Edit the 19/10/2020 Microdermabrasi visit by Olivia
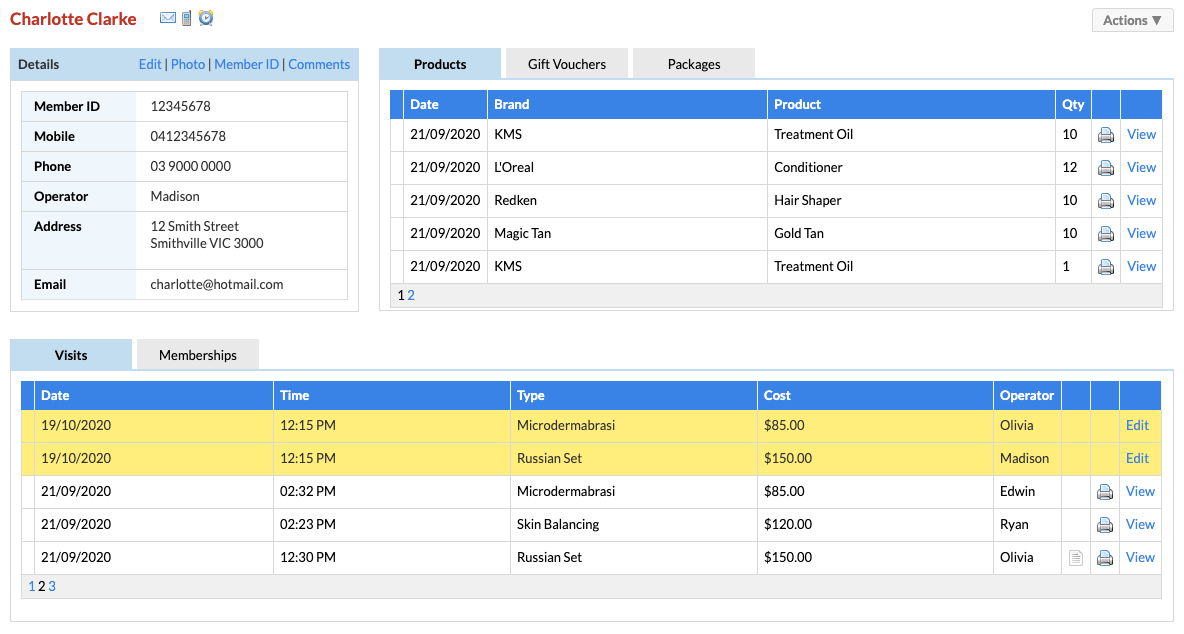The width and height of the screenshot is (1184, 634). click(x=1137, y=425)
